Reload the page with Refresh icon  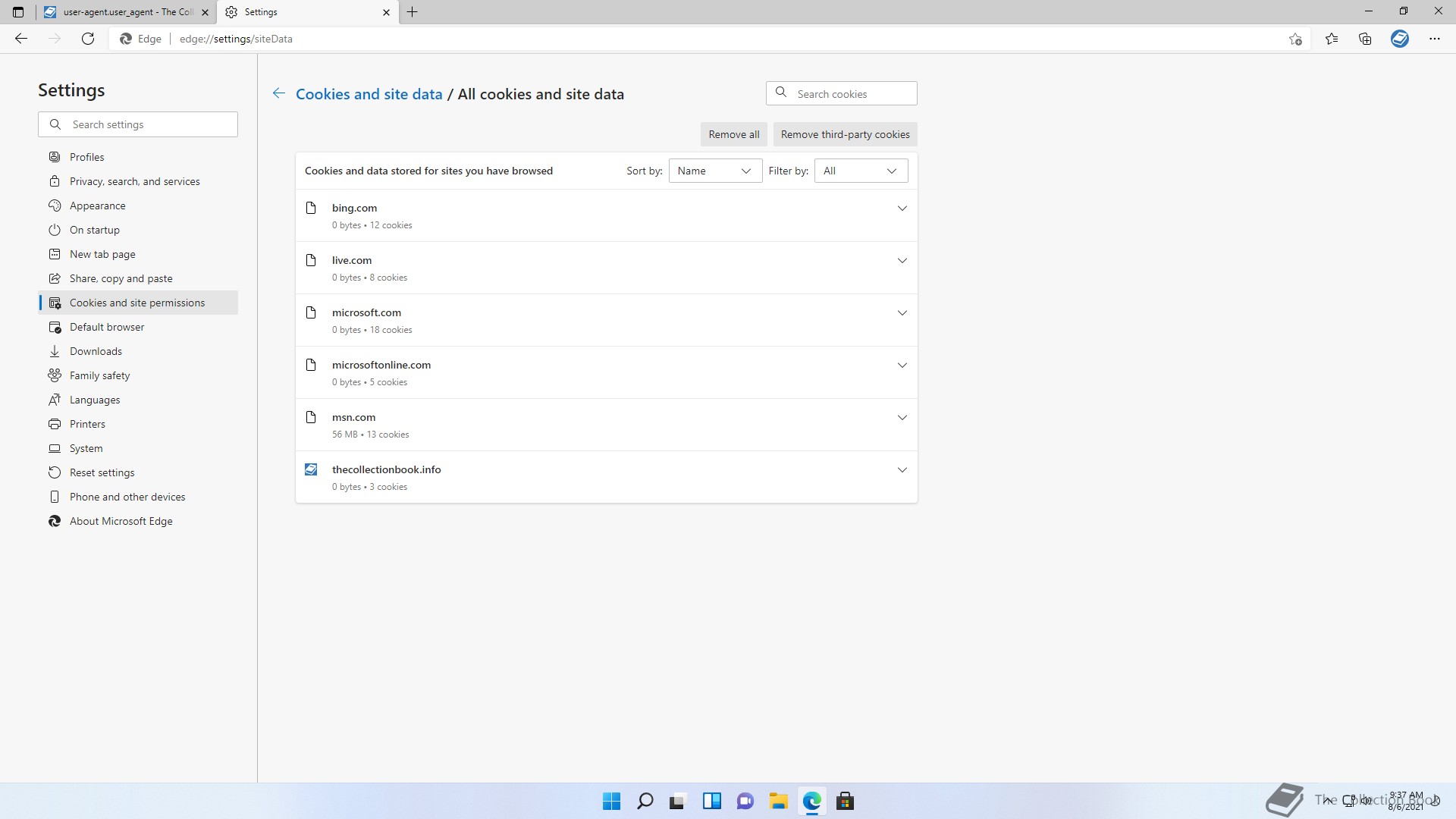(88, 39)
